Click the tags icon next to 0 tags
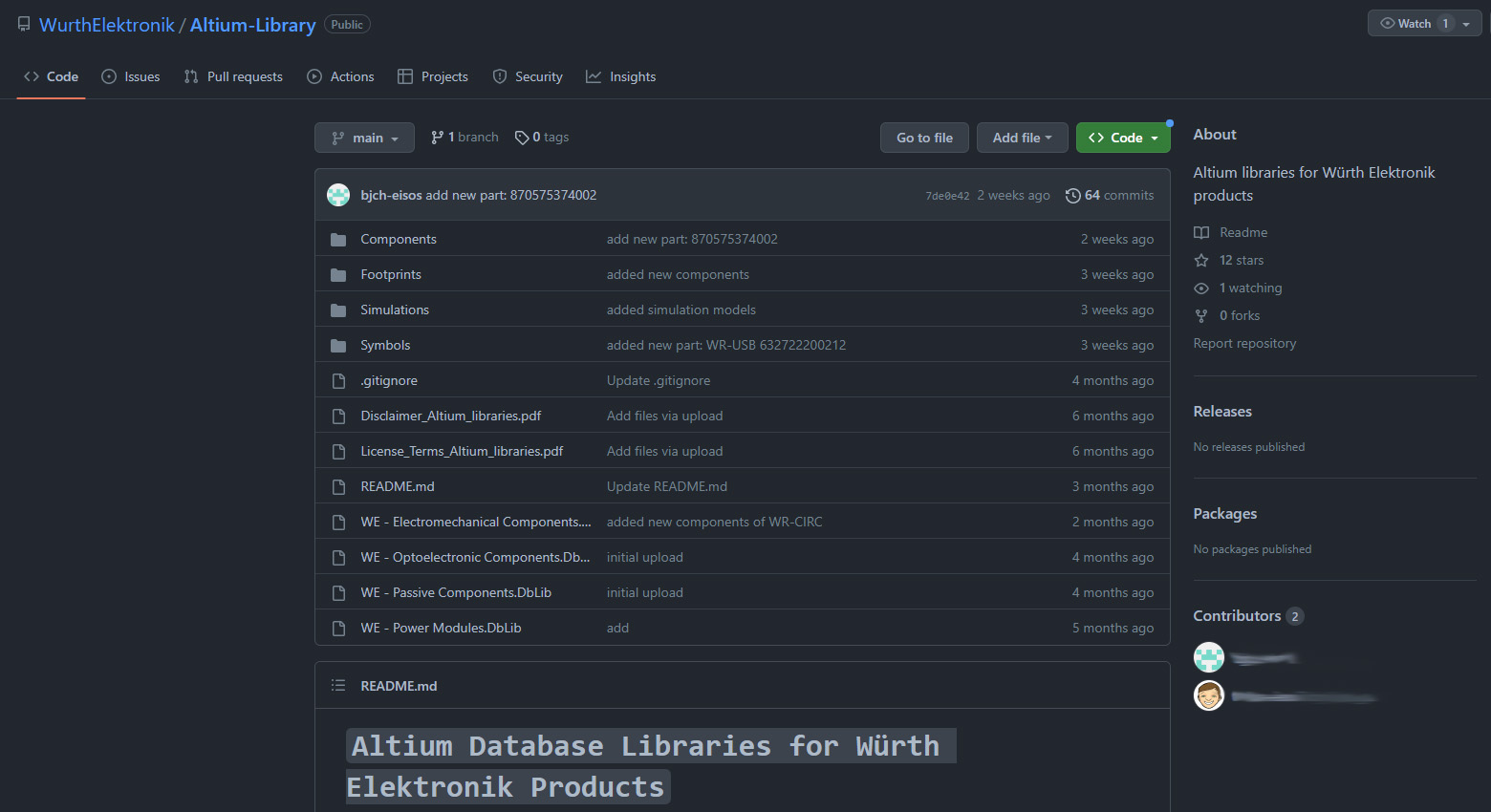Image resolution: width=1491 pixels, height=812 pixels. pyautogui.click(x=522, y=138)
